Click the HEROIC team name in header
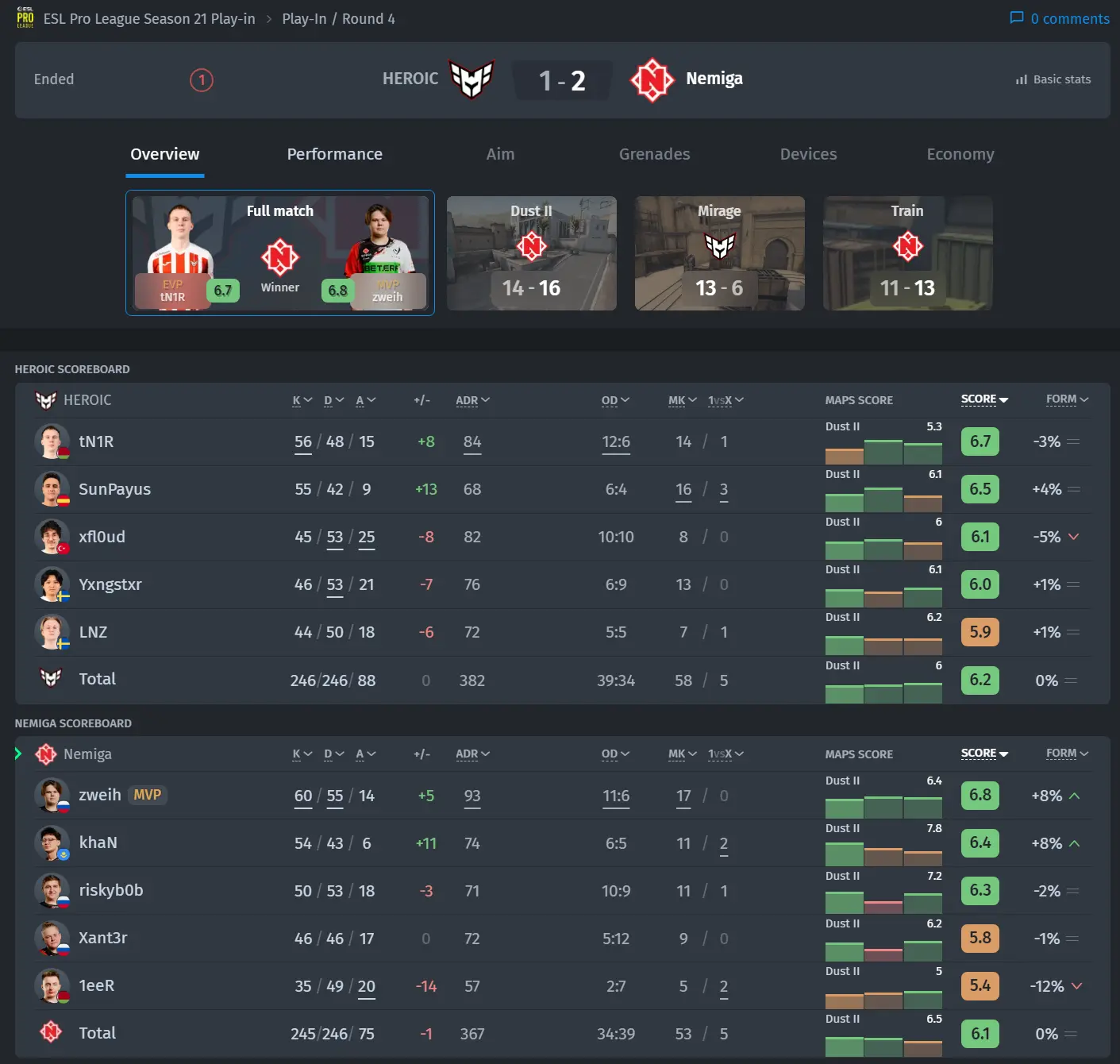This screenshot has height=1064, width=1120. [410, 79]
